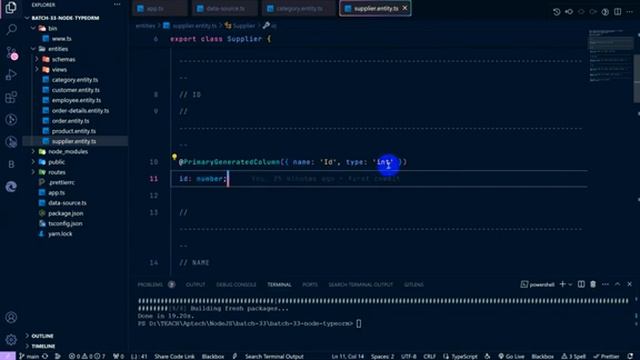The height and width of the screenshot is (360, 640).
Task: Collapse the bin folder
Action: click(x=33, y=28)
